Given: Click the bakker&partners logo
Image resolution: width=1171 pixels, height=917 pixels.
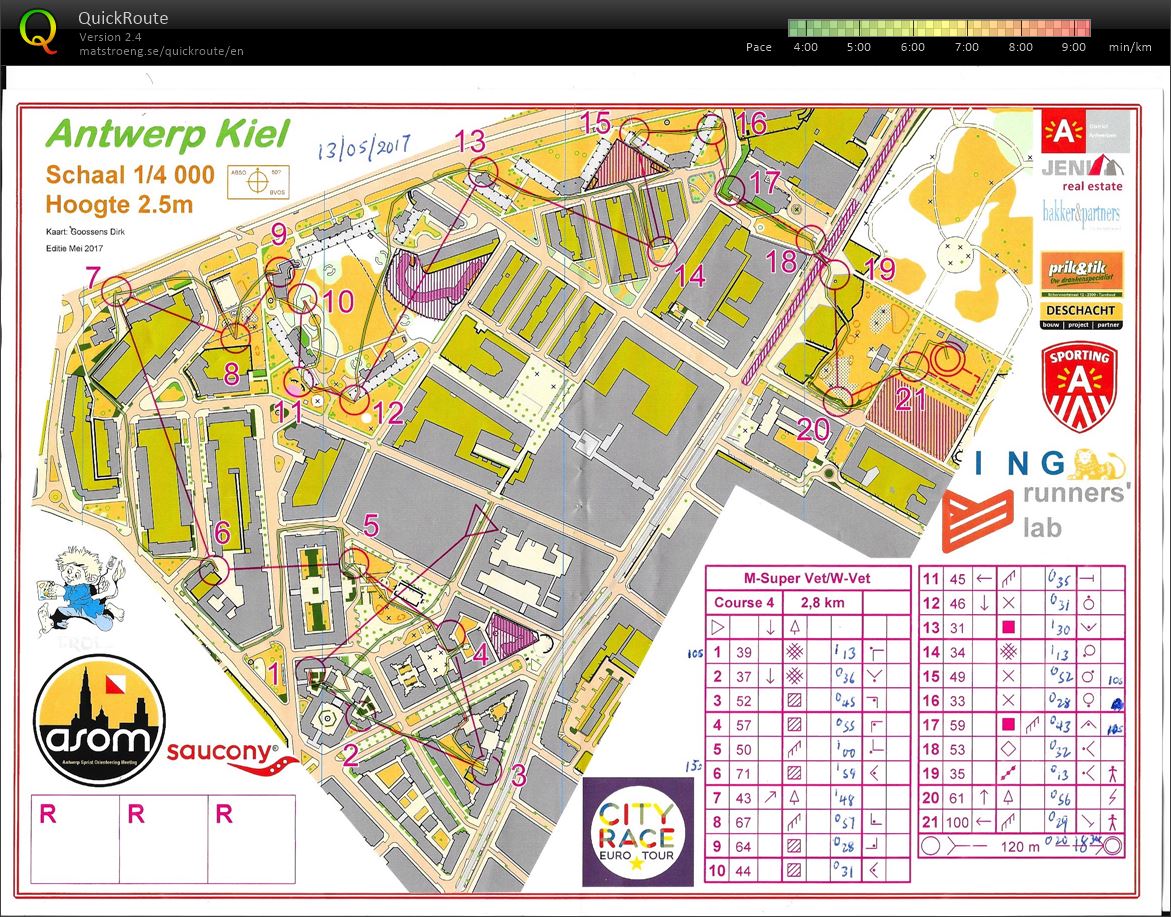Looking at the screenshot, I should 1081,214.
